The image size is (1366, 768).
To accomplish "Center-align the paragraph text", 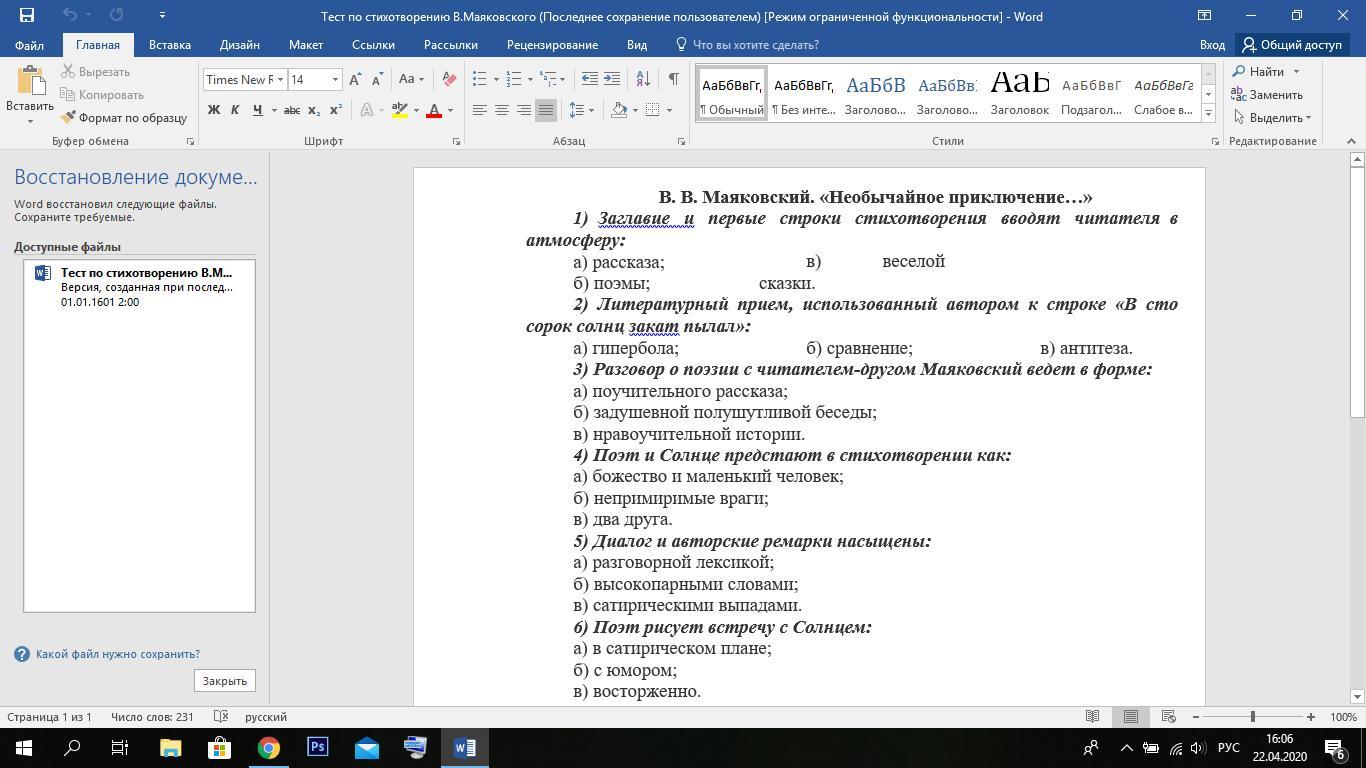I will 502,110.
